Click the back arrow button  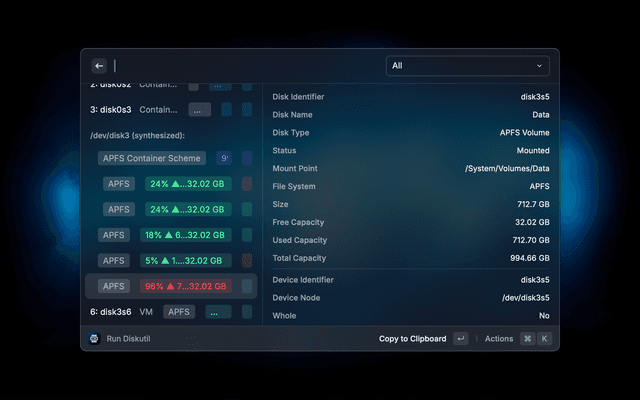(x=99, y=66)
